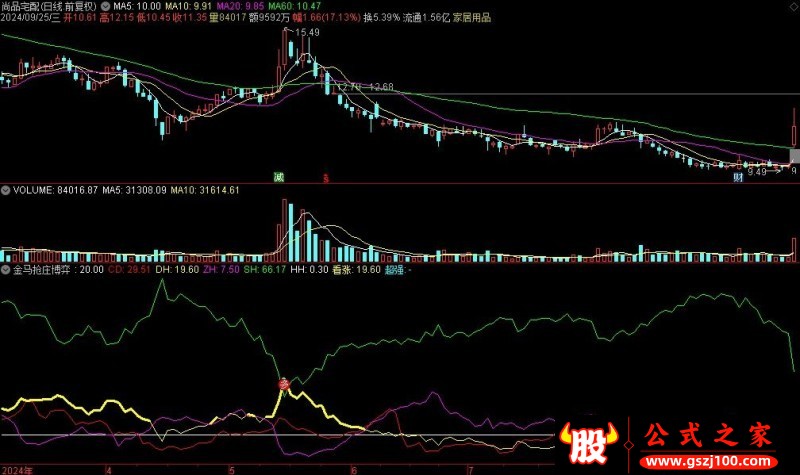Click the turnover rate 换5.39%

[x=381, y=18]
